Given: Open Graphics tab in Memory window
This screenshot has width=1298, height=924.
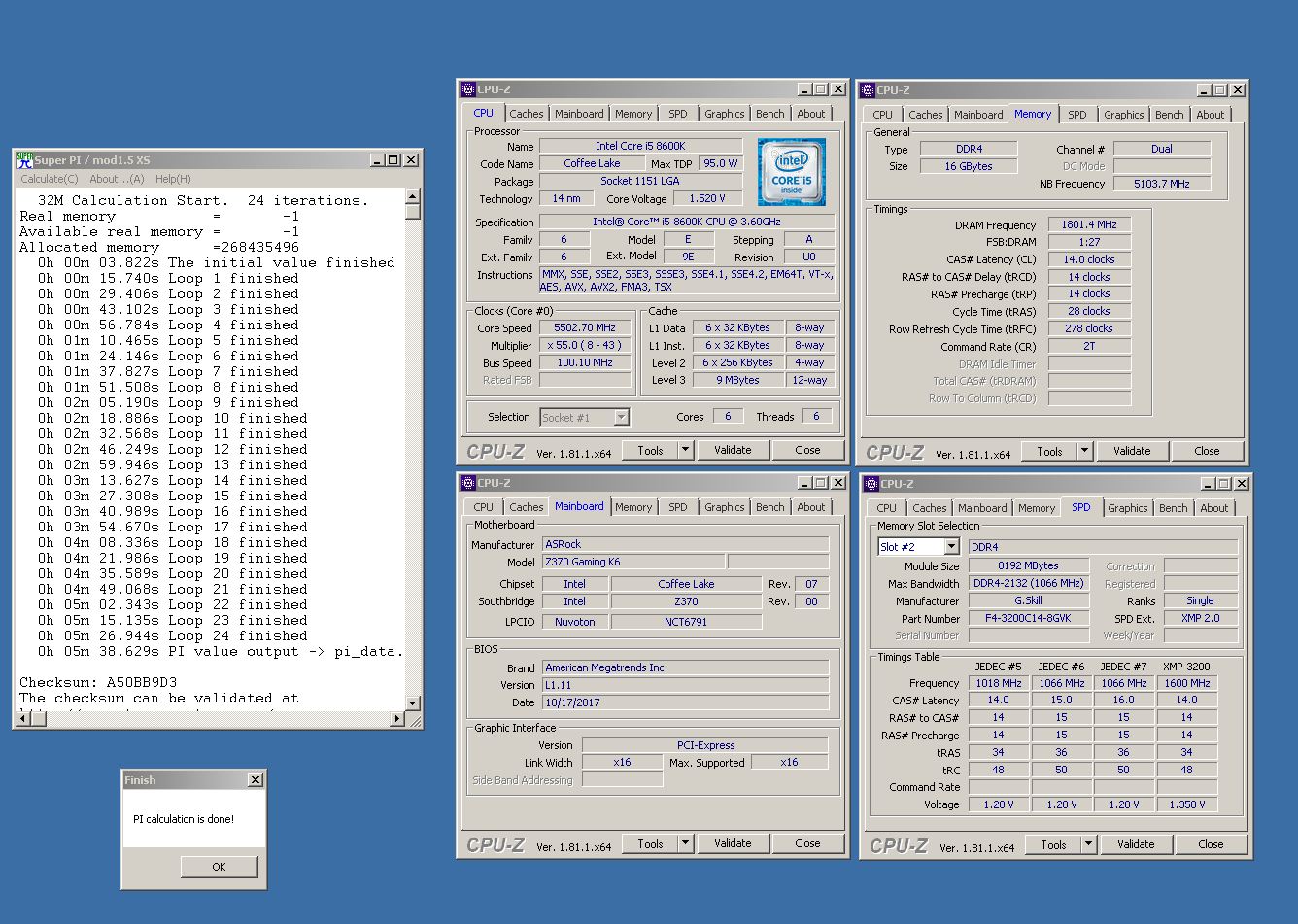Looking at the screenshot, I should [x=1124, y=115].
